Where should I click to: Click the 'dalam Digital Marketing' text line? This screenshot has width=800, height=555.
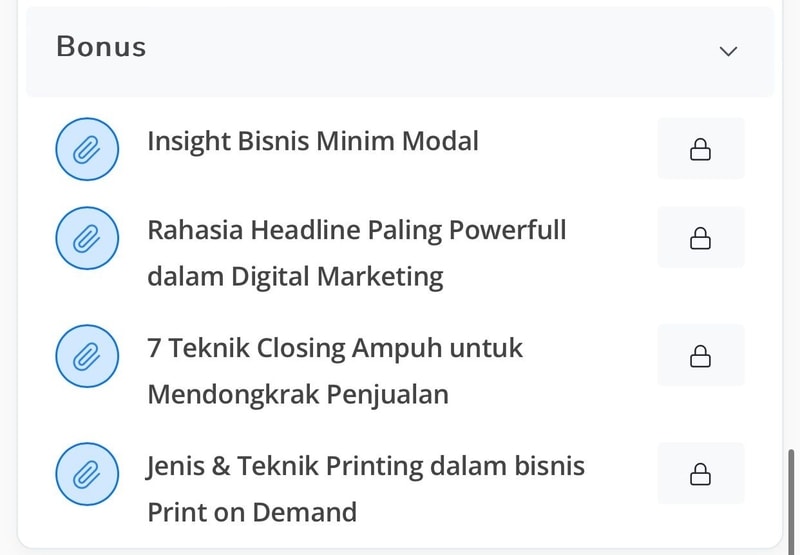click(x=295, y=277)
